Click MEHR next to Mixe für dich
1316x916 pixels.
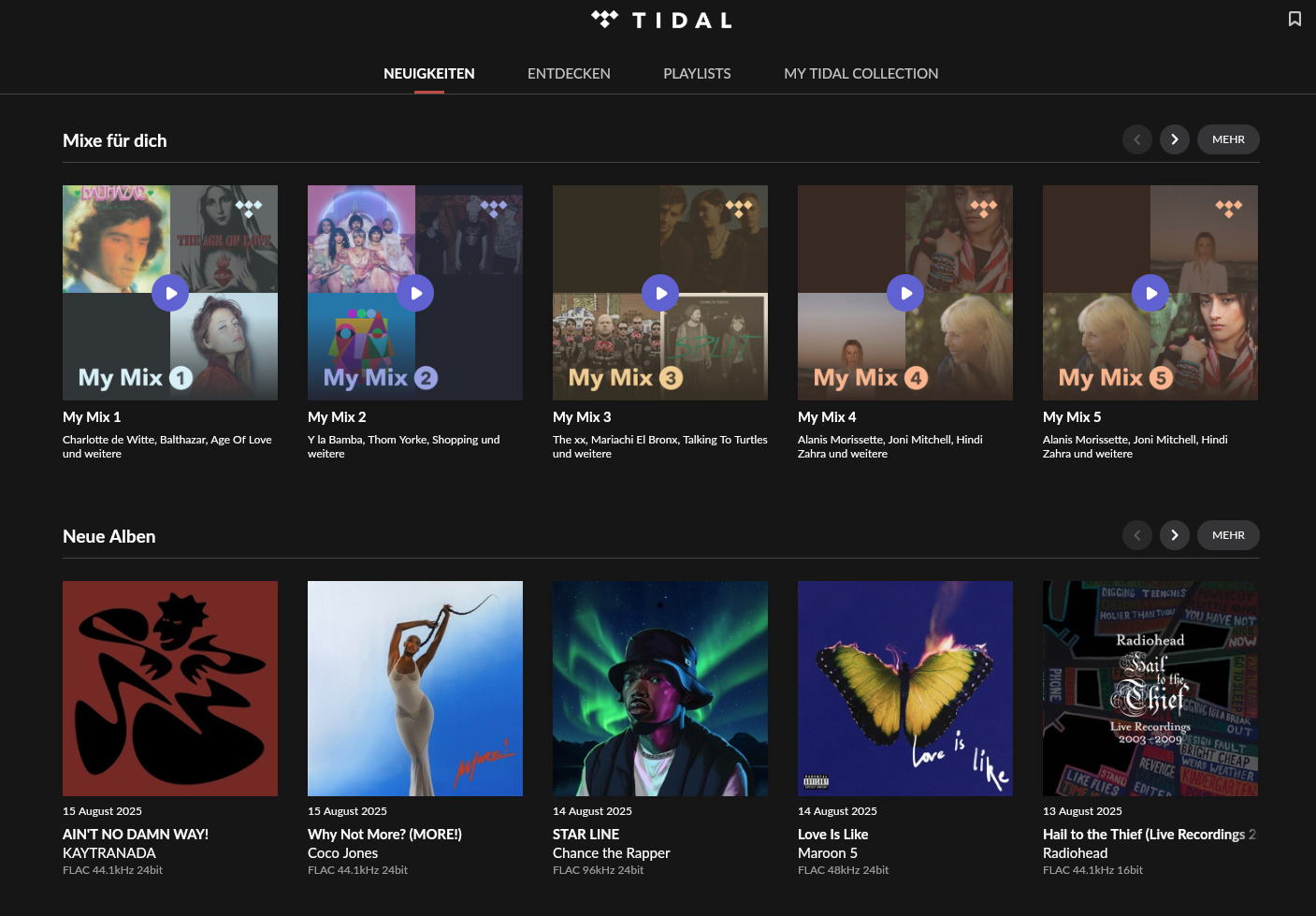[x=1228, y=138]
